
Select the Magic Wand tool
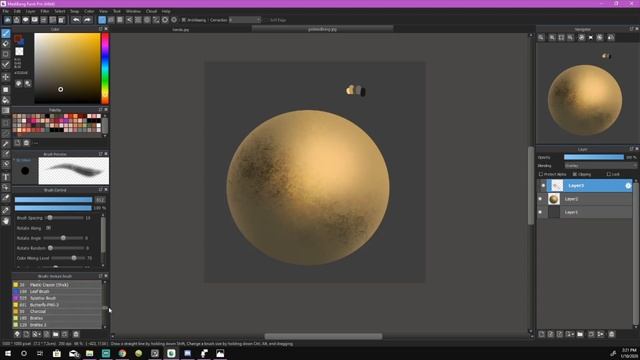click(x=6, y=144)
